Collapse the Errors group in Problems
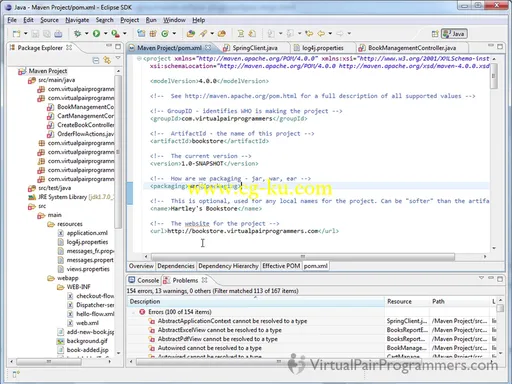The width and height of the screenshot is (512, 384). 134,312
